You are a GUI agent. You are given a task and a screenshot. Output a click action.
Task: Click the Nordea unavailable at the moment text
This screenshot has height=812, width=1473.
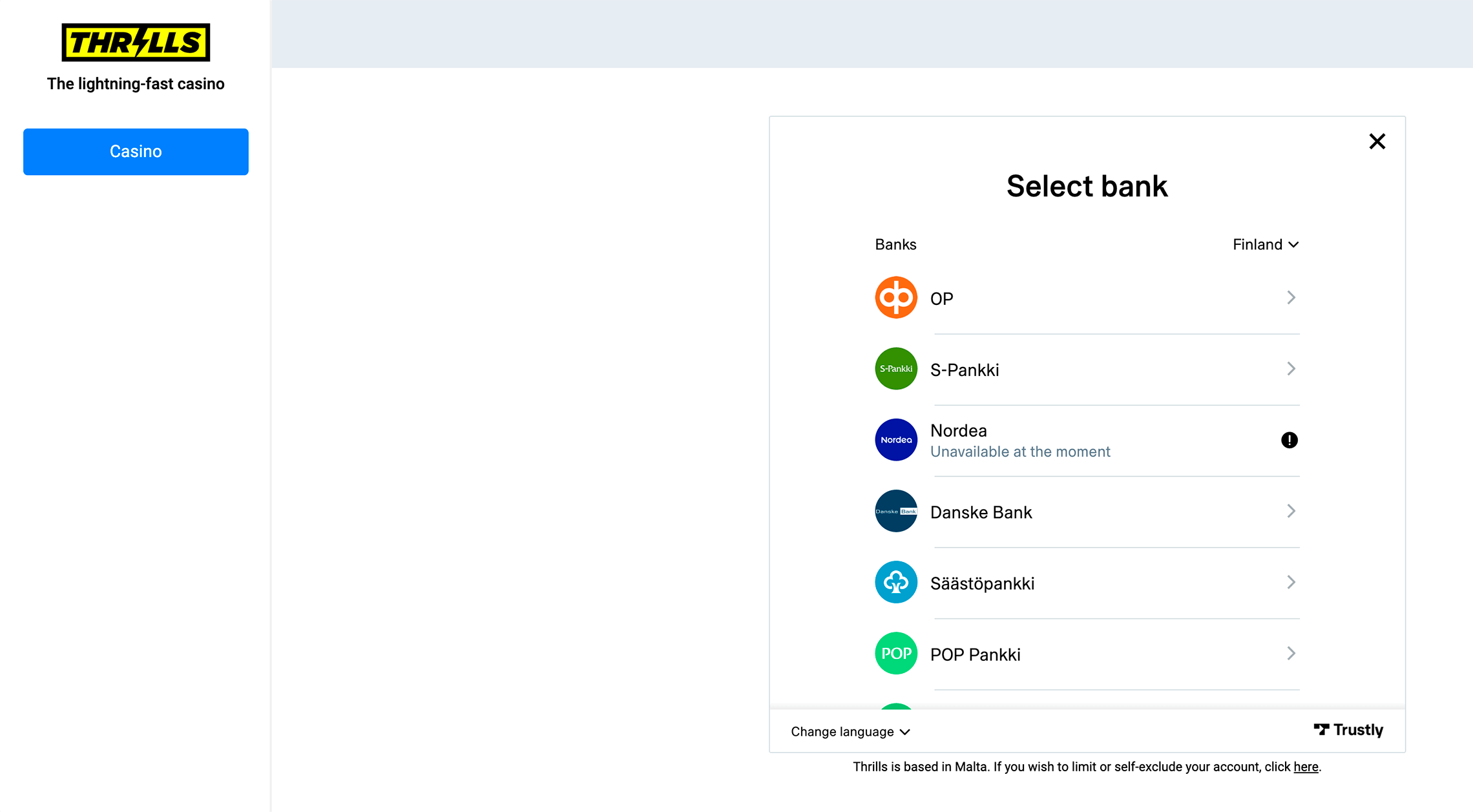tap(1020, 452)
